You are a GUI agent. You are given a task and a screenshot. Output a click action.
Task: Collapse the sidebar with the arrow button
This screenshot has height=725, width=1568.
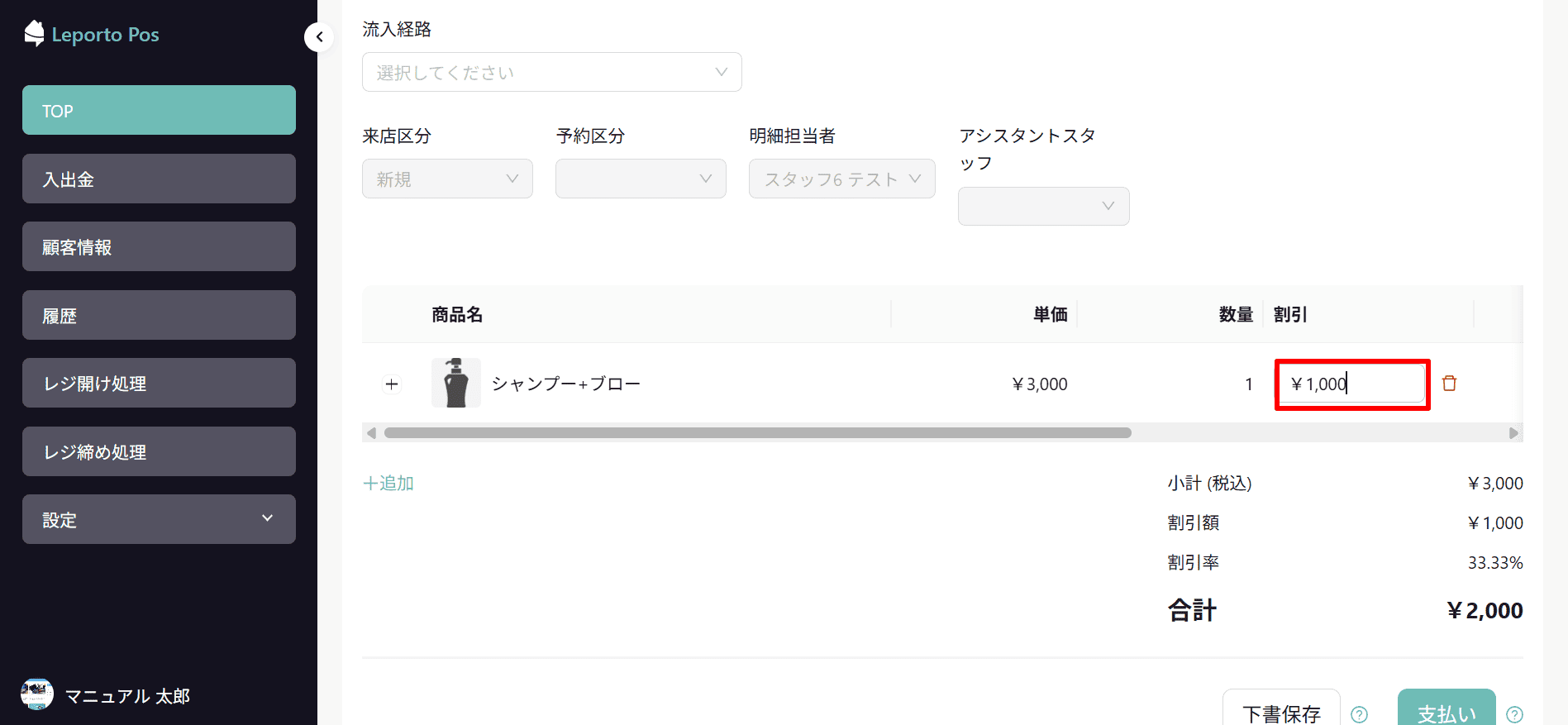coord(319,37)
